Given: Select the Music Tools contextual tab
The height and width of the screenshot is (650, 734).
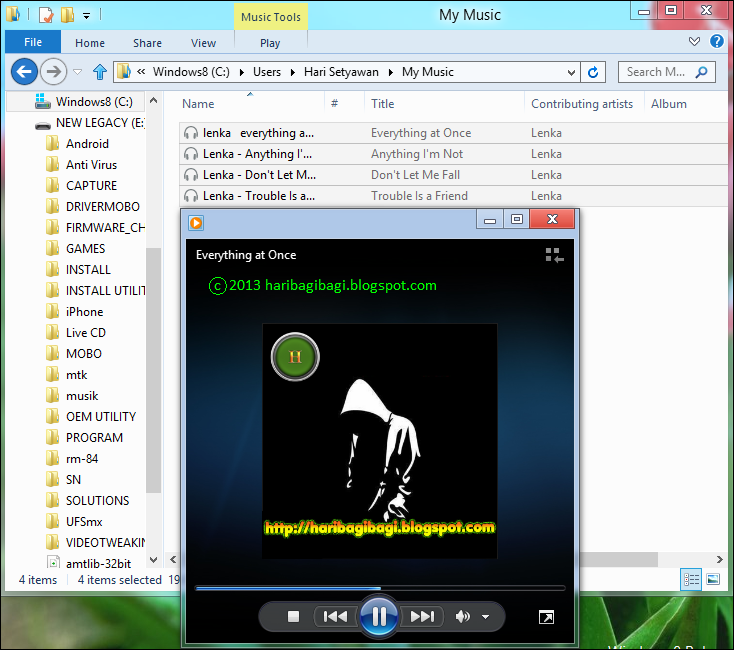Looking at the screenshot, I should coord(271,17).
